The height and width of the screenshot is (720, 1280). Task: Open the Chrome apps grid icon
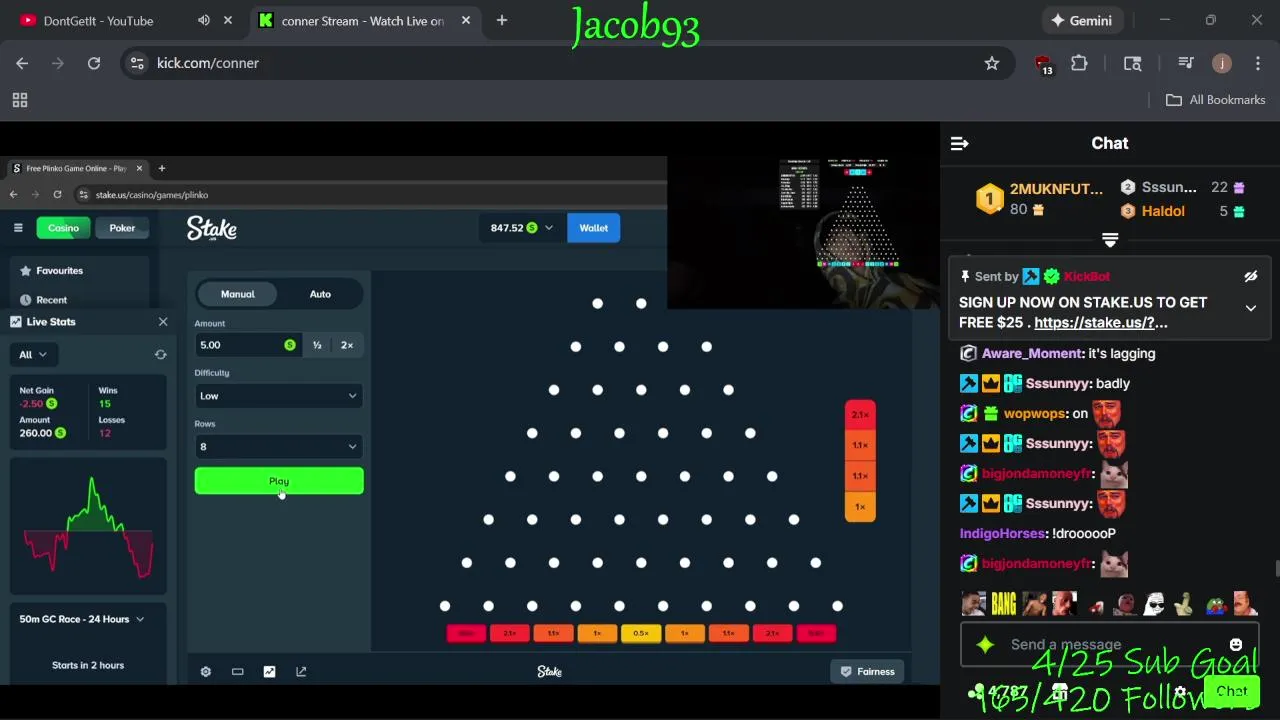pos(19,100)
